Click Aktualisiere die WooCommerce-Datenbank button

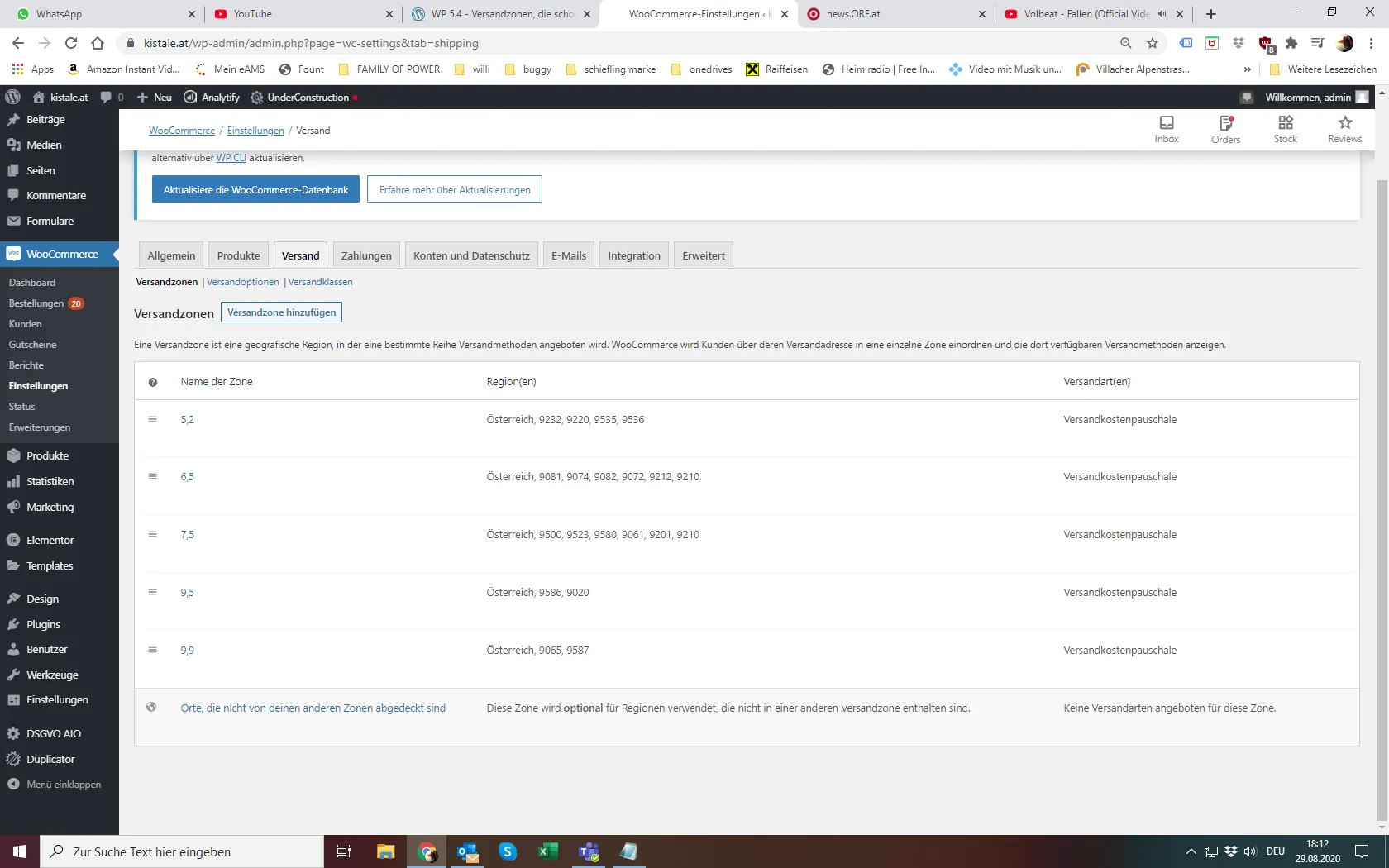255,189
